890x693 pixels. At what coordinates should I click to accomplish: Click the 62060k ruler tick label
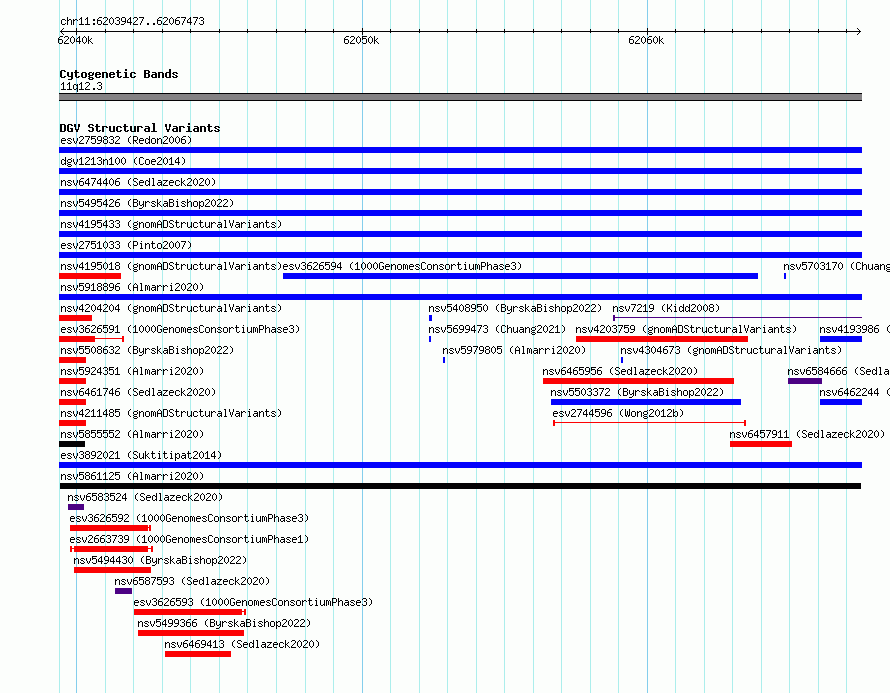(x=646, y=40)
